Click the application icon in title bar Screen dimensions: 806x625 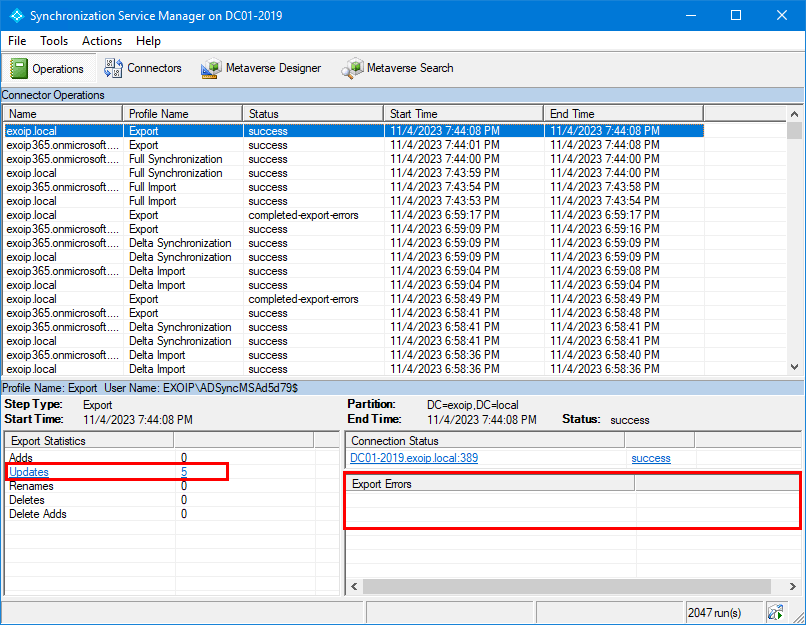coord(15,16)
